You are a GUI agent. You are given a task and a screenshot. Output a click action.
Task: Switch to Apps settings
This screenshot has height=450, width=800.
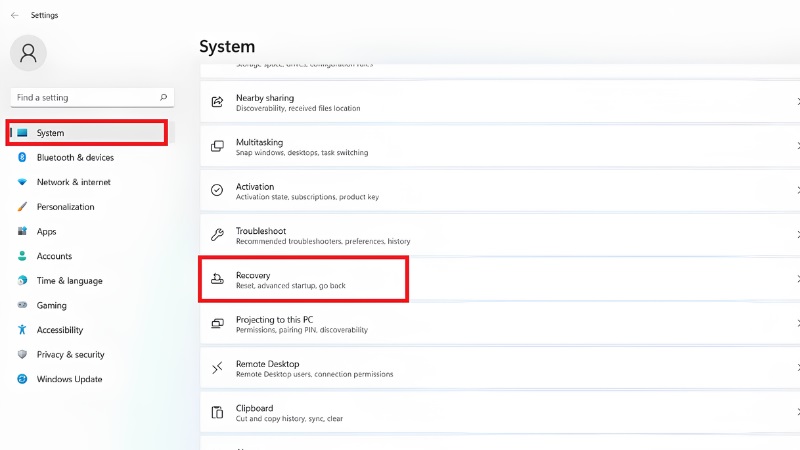[x=46, y=232]
